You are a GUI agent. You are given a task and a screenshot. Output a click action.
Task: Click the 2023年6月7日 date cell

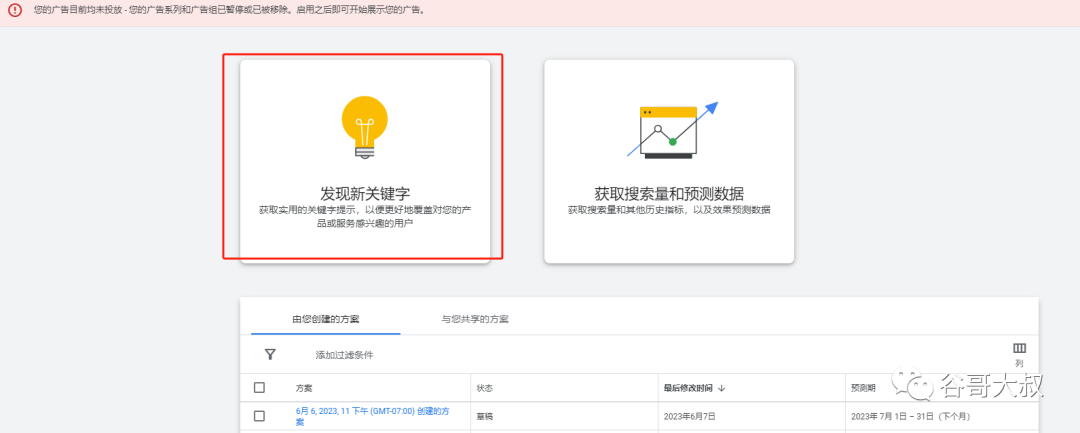point(689,416)
